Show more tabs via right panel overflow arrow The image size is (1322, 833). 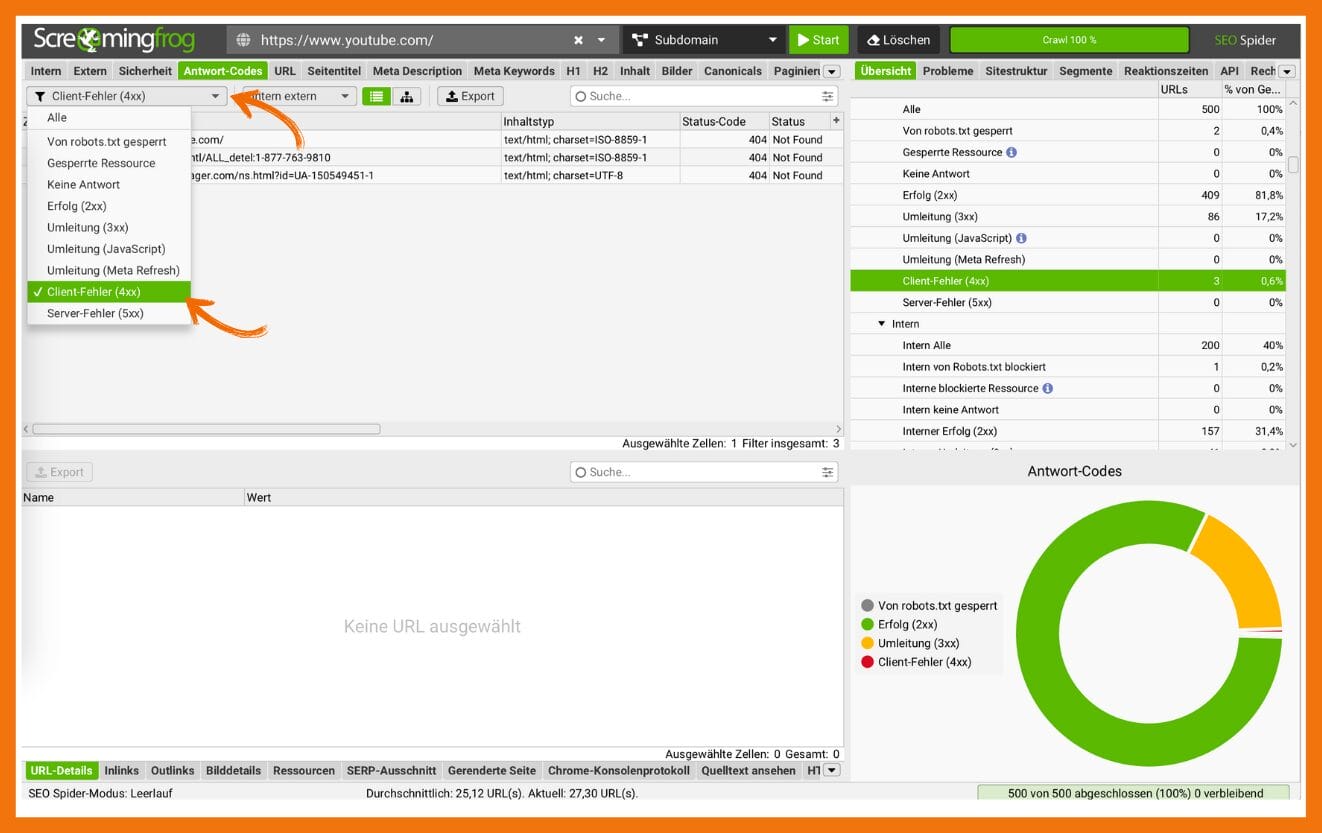(x=1286, y=71)
